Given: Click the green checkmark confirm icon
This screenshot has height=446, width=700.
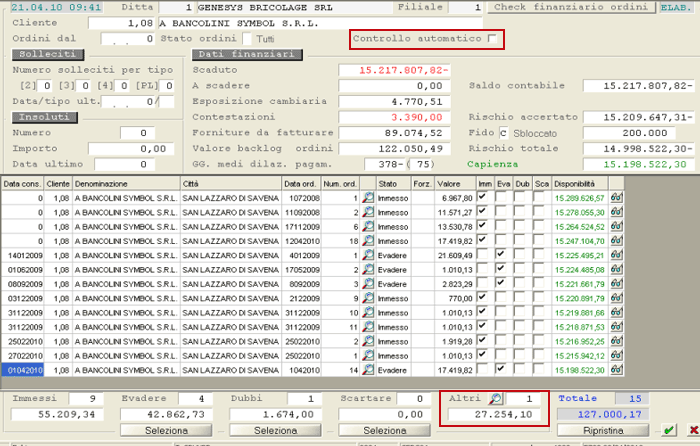Looking at the screenshot, I should coord(669,431).
